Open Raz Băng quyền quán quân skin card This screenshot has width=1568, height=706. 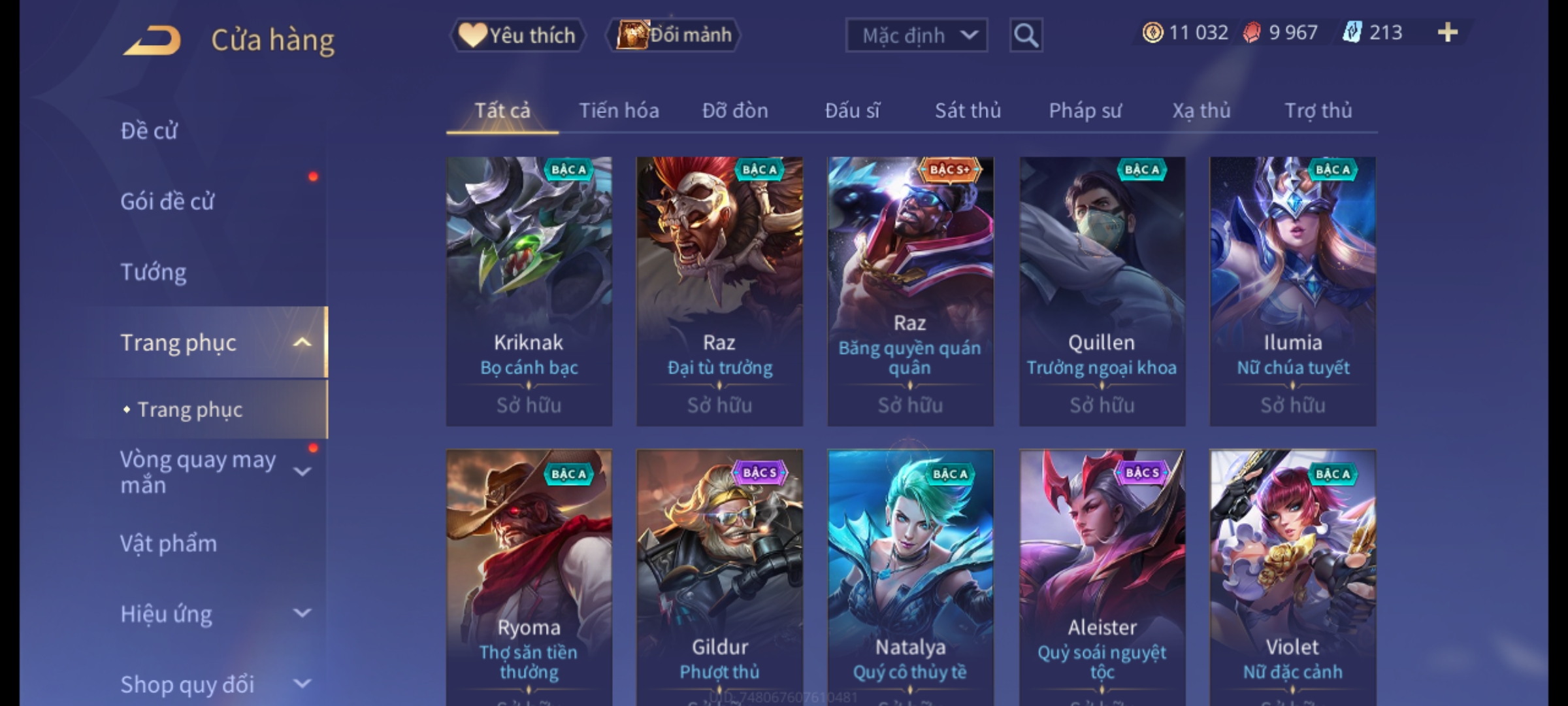[x=910, y=292]
